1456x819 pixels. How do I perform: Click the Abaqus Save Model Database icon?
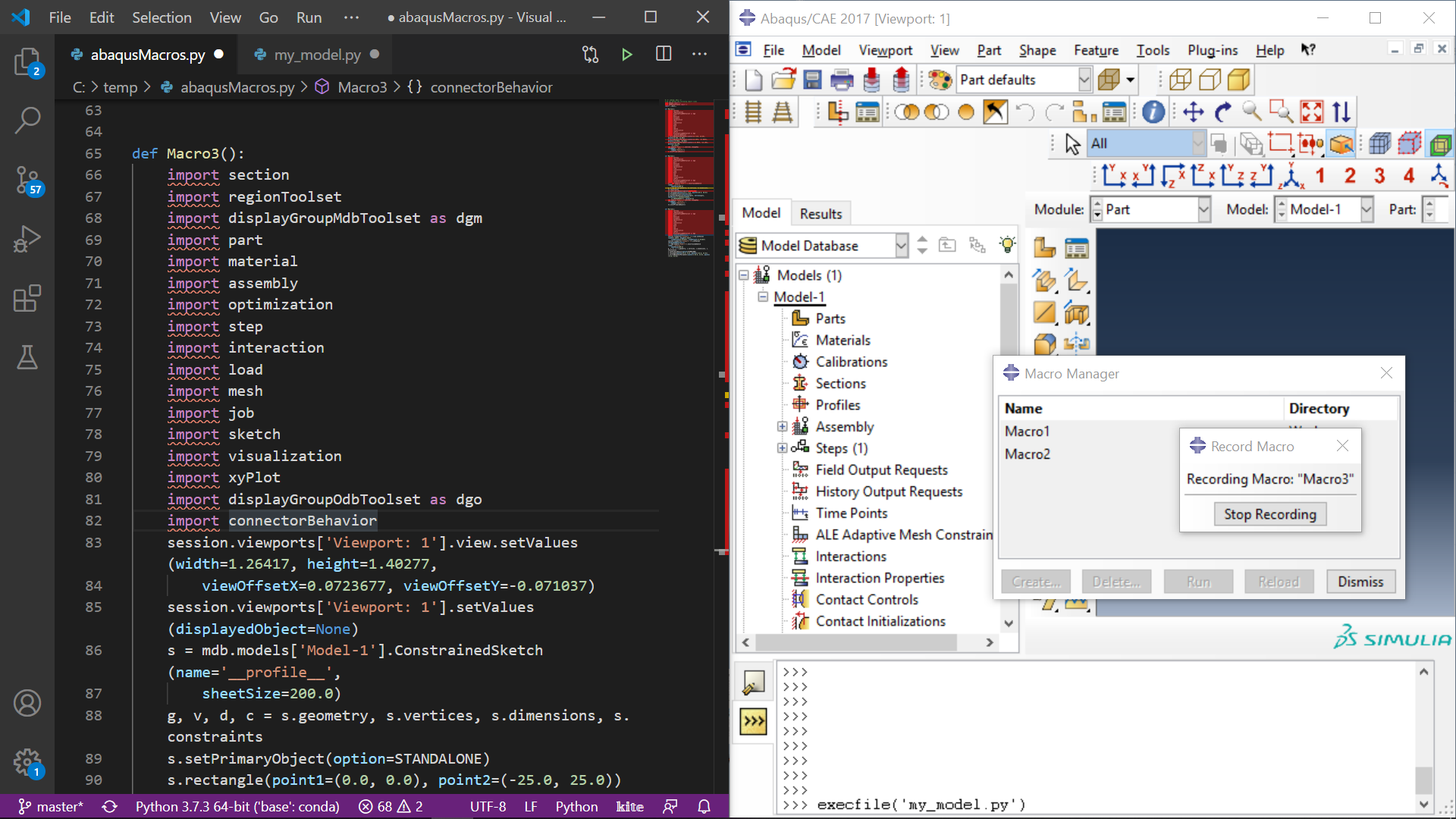[812, 80]
